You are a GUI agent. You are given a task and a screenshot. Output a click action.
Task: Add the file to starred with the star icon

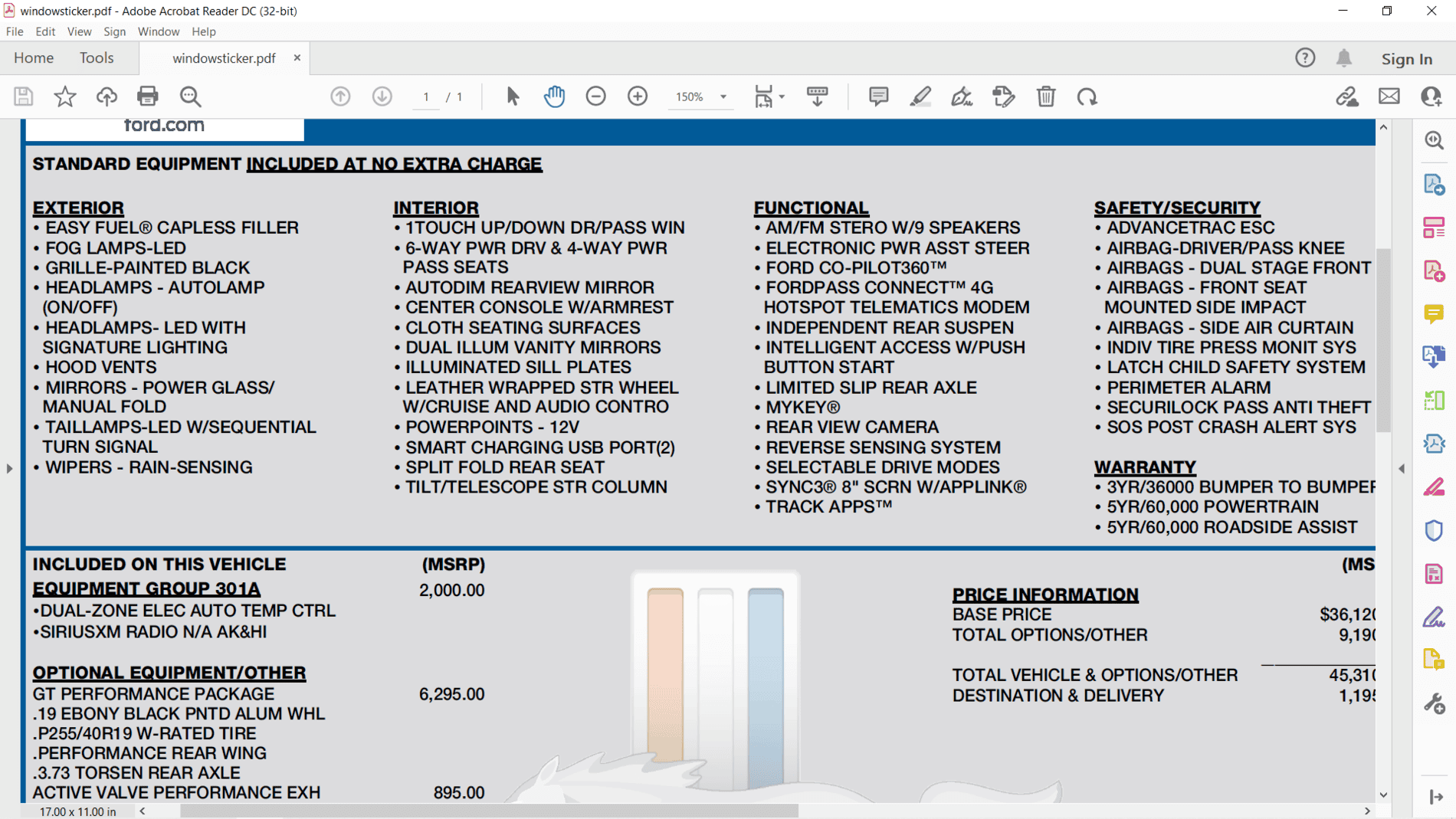[65, 97]
